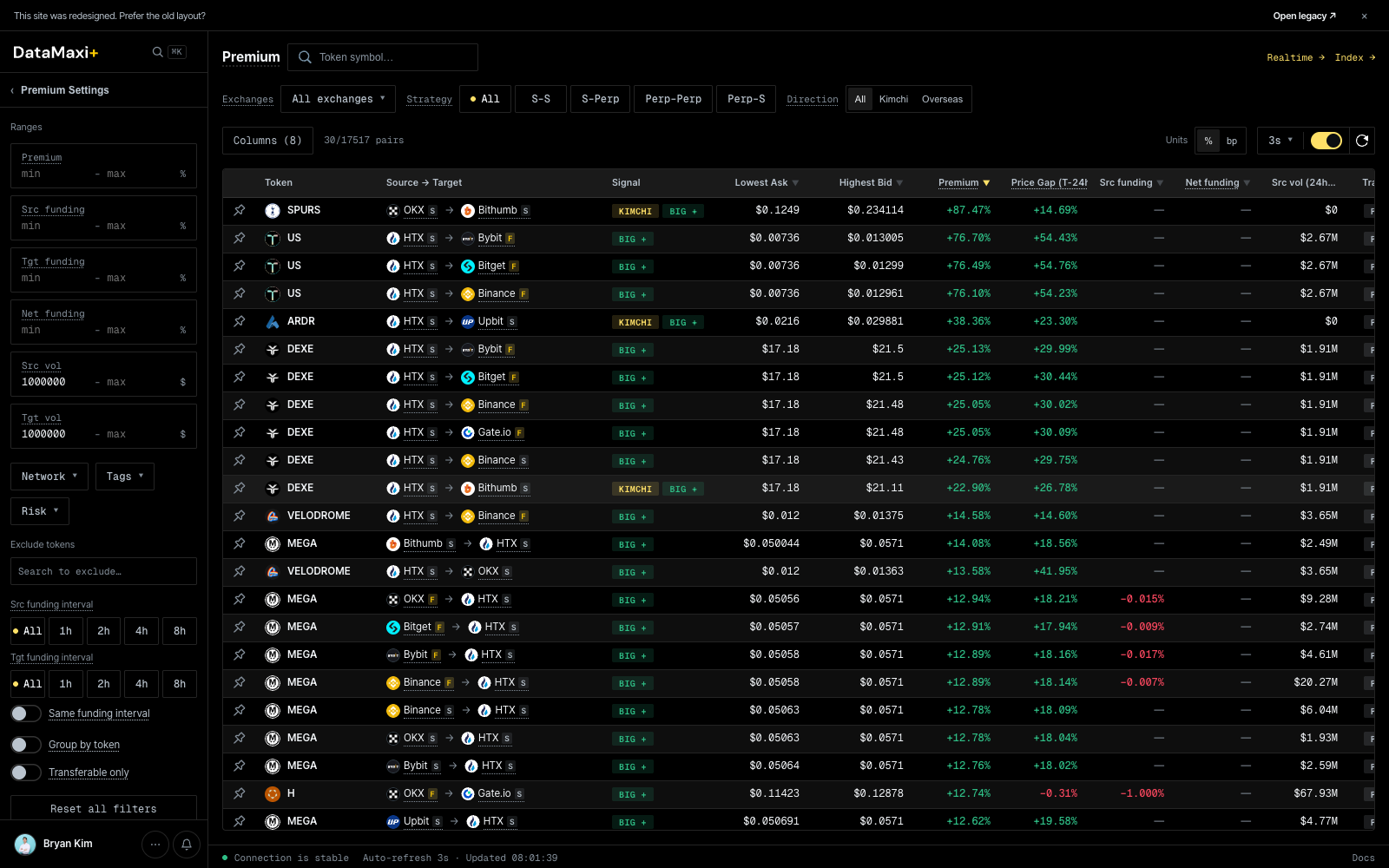The width and height of the screenshot is (1389, 868).
Task: Select the All strategy tab
Action: click(x=485, y=99)
